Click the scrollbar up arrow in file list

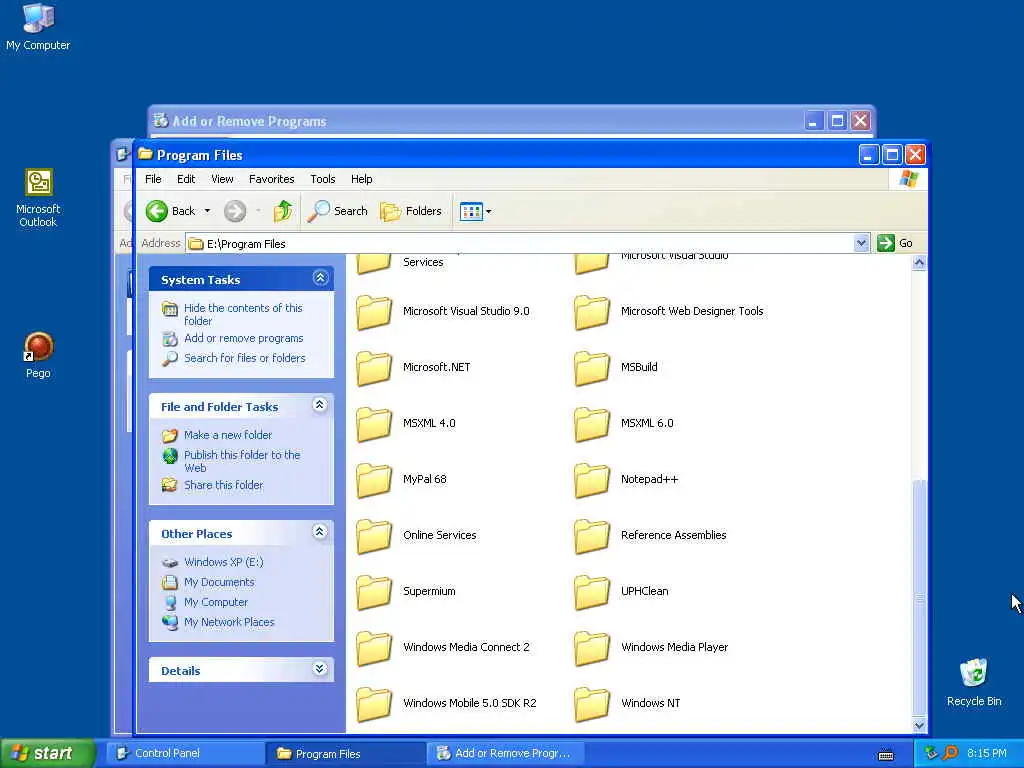click(919, 263)
